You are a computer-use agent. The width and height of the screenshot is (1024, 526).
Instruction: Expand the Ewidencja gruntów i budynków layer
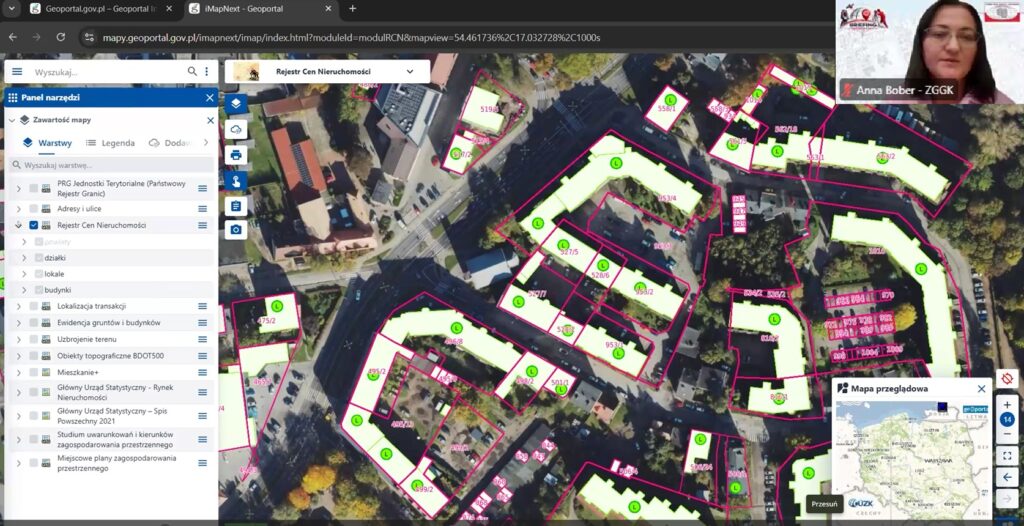pyautogui.click(x=17, y=322)
